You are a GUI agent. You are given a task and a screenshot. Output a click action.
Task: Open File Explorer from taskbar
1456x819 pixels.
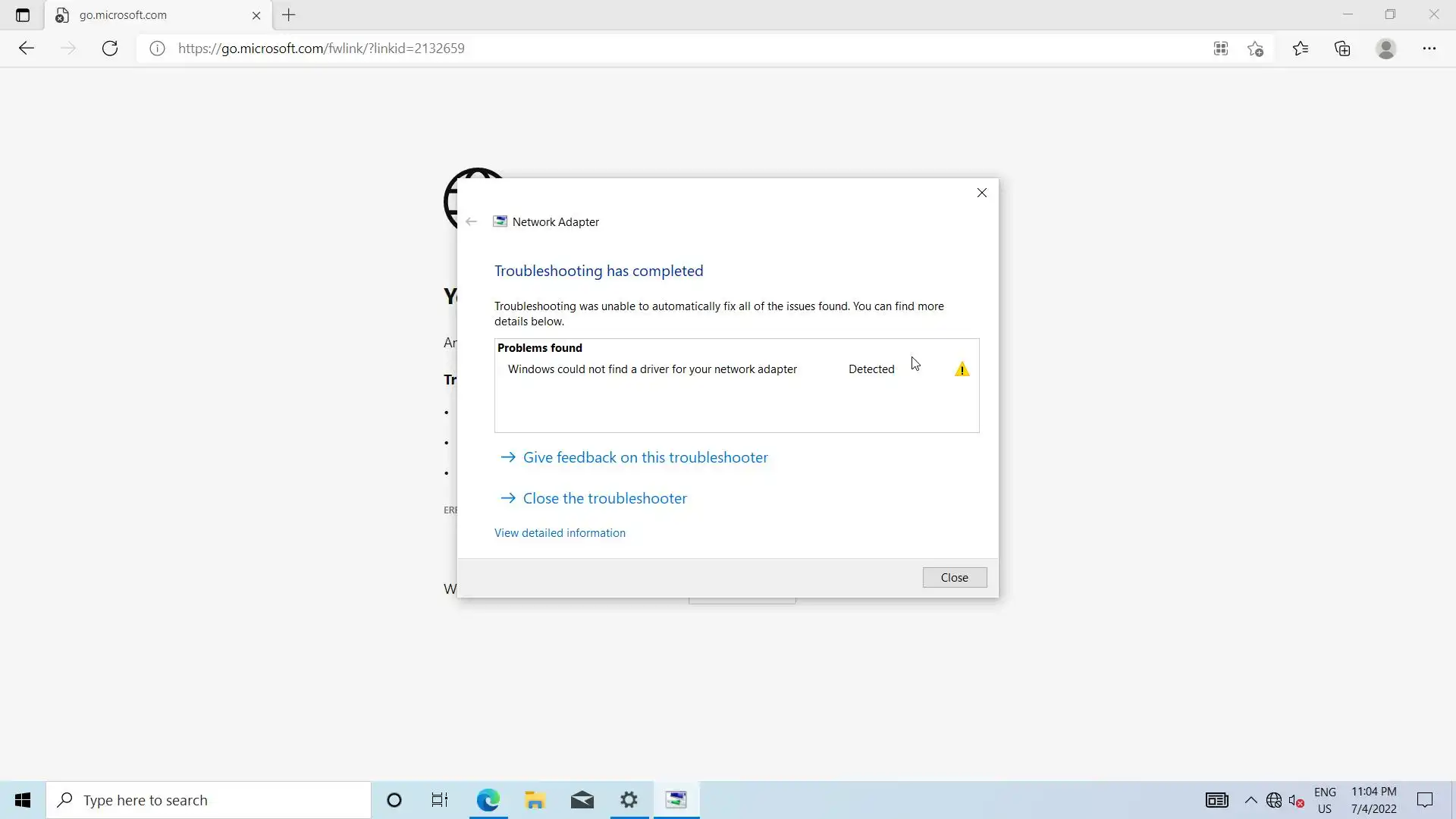pyautogui.click(x=535, y=800)
